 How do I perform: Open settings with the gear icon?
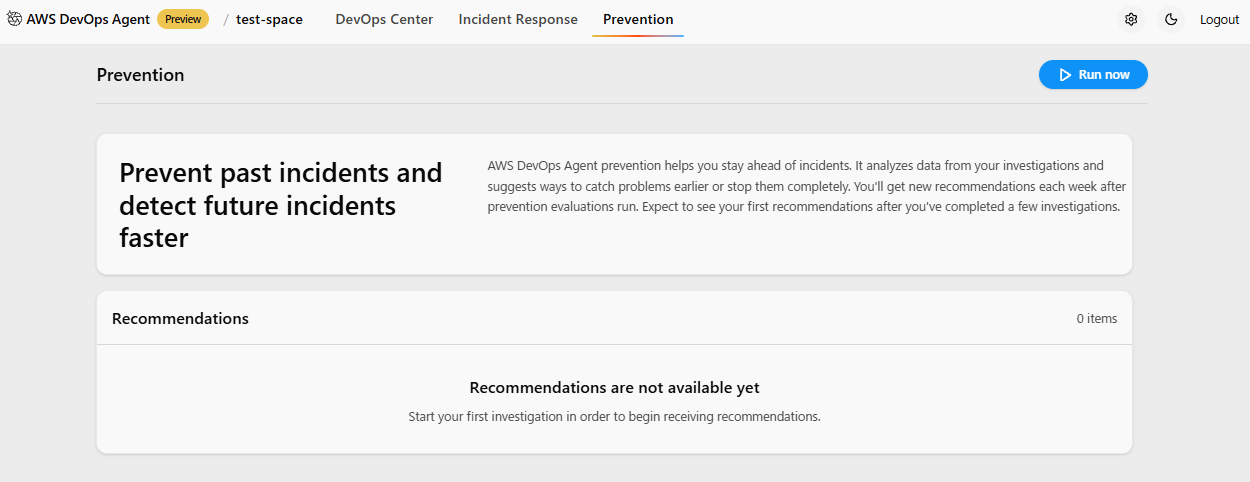coord(1131,19)
